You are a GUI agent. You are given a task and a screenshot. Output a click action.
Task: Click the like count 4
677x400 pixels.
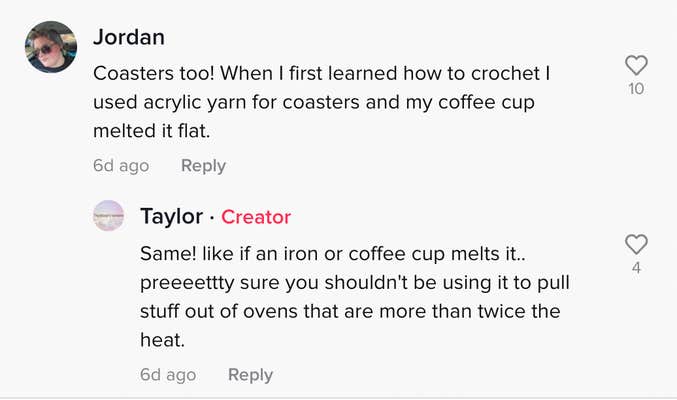[x=636, y=268]
